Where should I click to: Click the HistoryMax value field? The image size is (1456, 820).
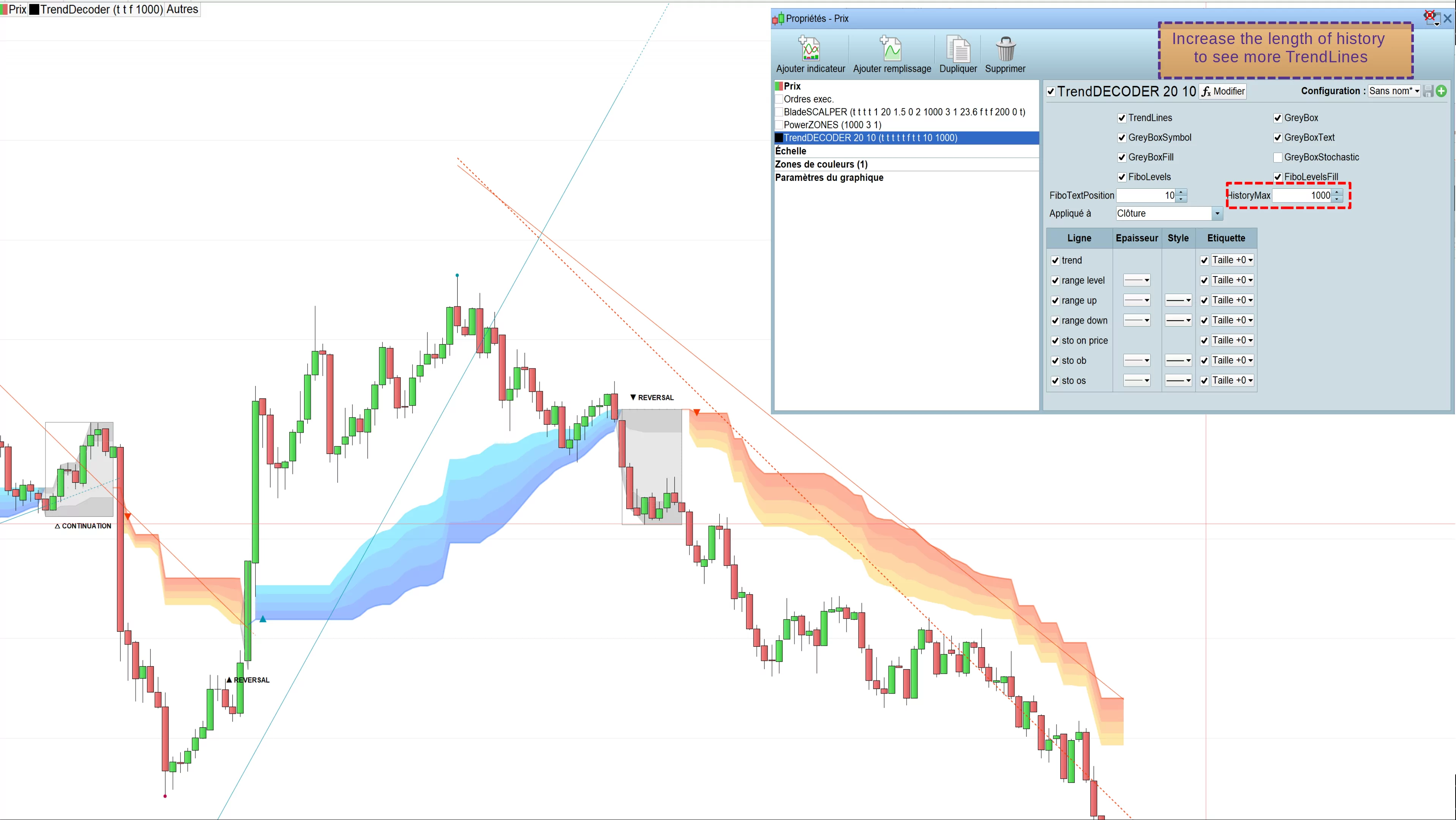coord(1302,196)
